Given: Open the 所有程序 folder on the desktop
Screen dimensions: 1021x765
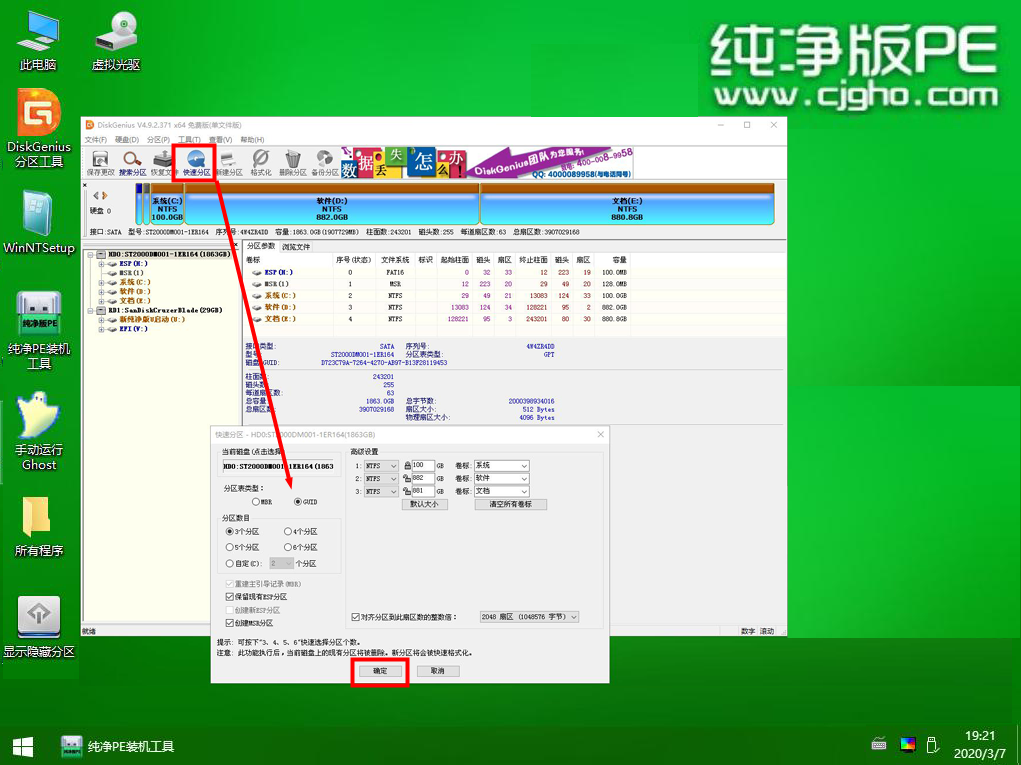Looking at the screenshot, I should [38, 527].
